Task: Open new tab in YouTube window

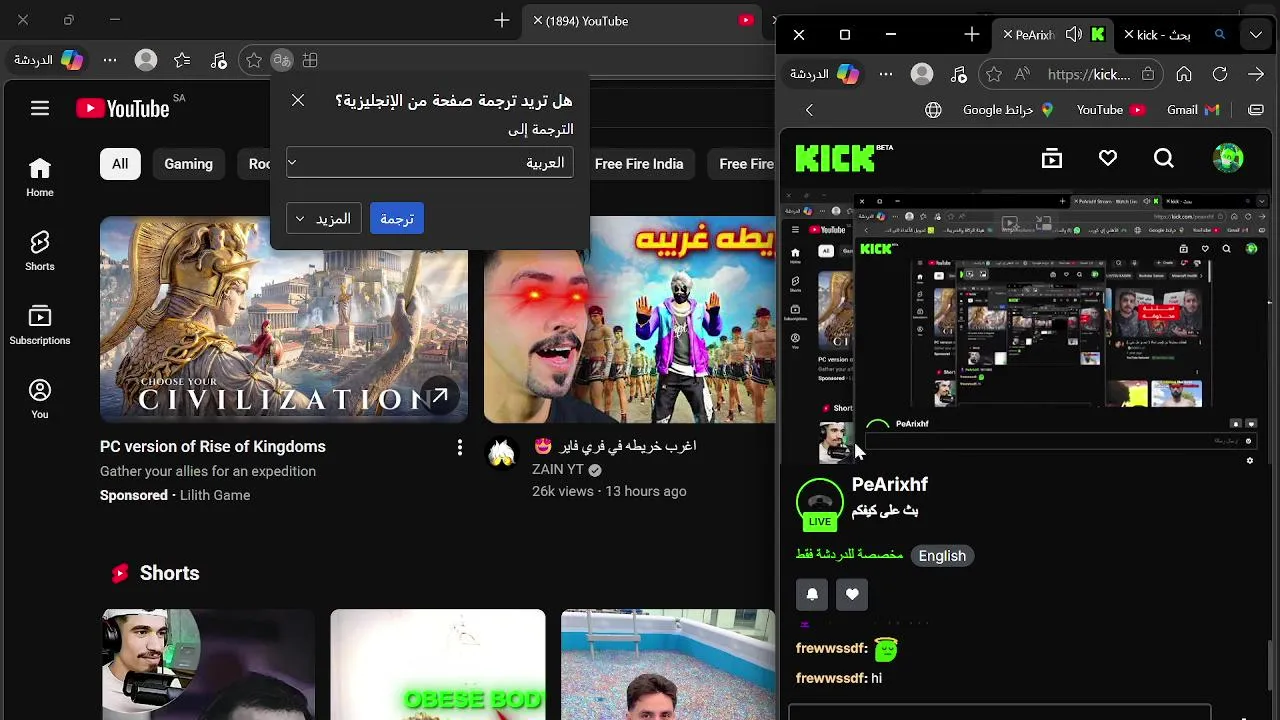Action: (502, 21)
